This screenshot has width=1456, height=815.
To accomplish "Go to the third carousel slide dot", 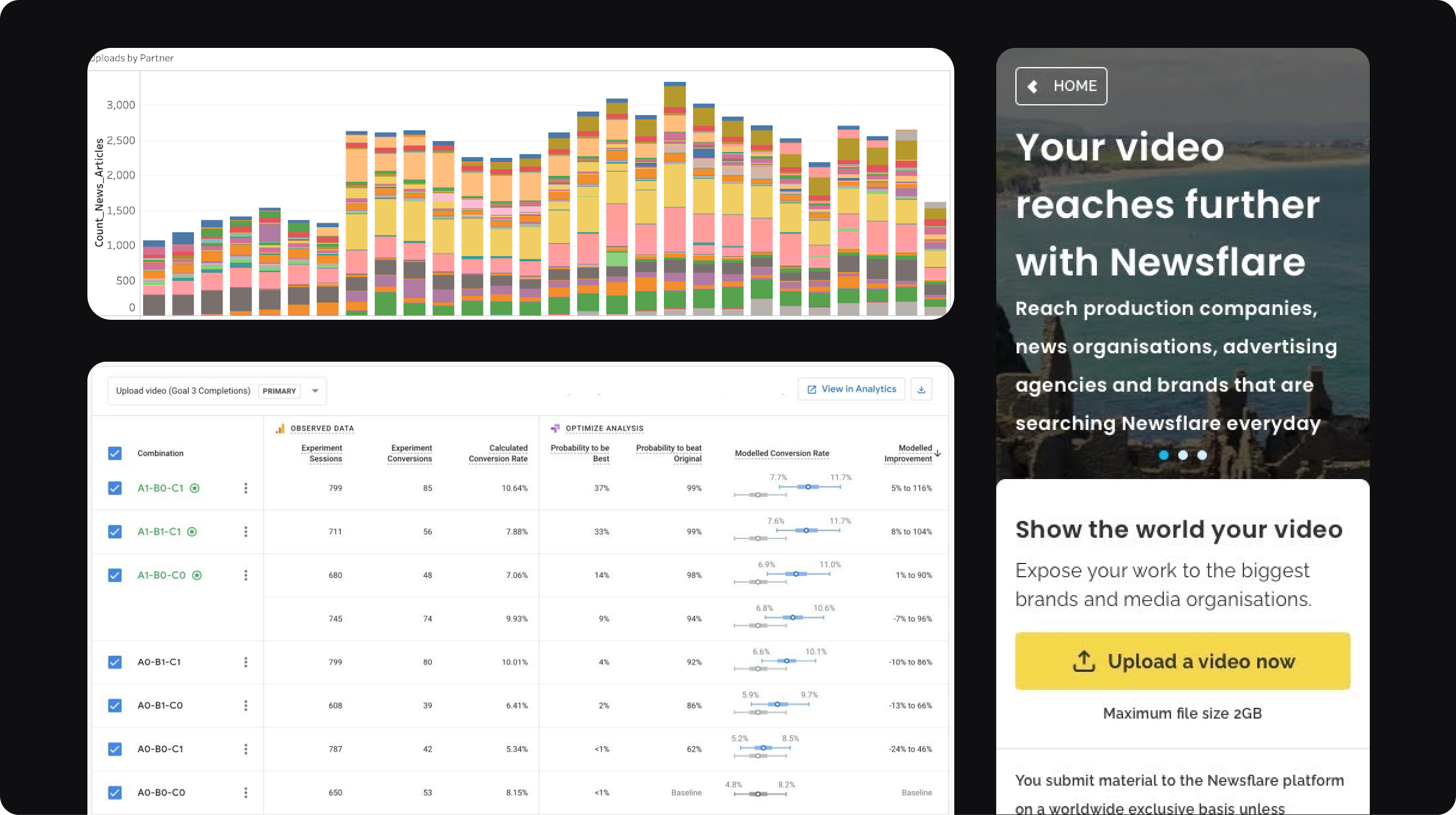I will [1202, 455].
